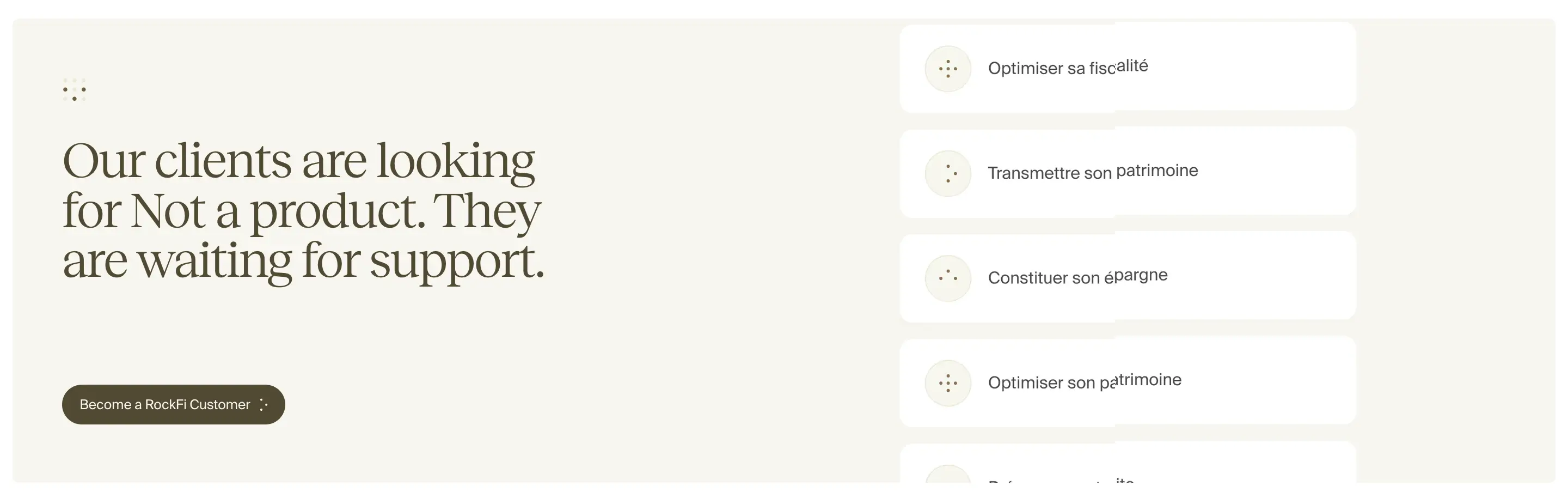This screenshot has height=498, width=1568.
Task: Click the heading line 'are waiting for support.'
Action: tap(303, 260)
